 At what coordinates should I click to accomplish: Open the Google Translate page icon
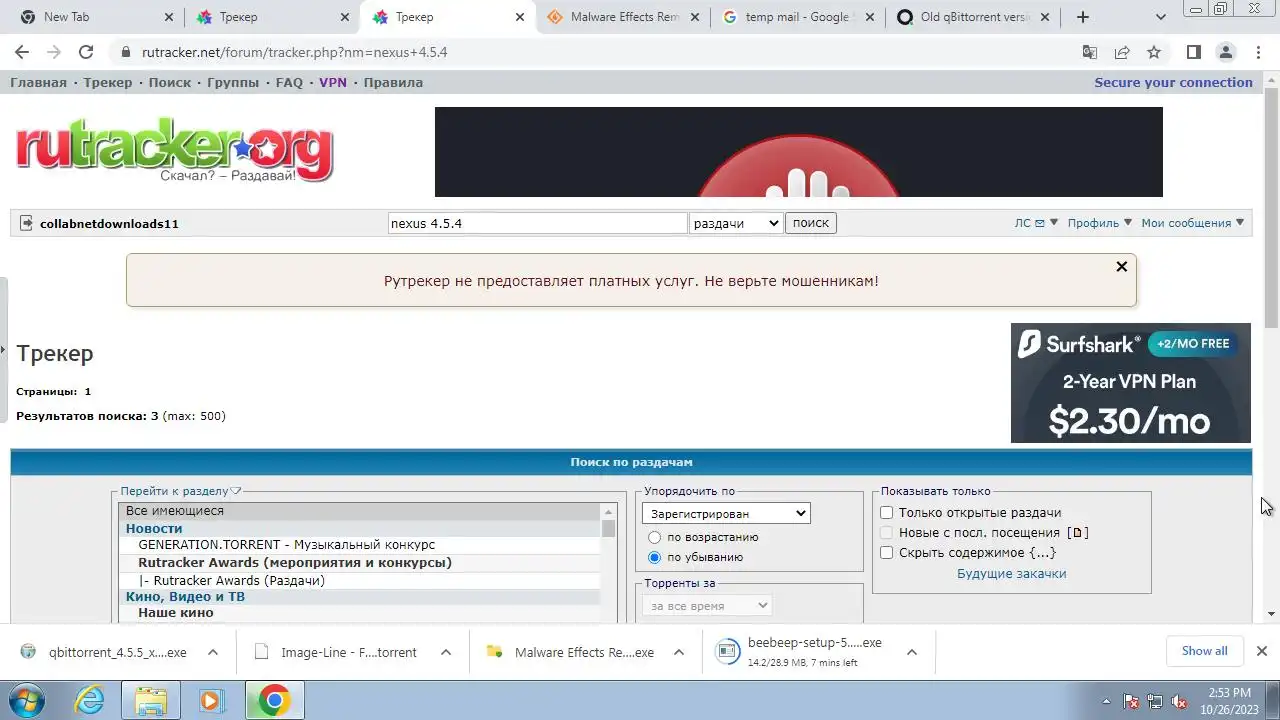pyautogui.click(x=1090, y=52)
